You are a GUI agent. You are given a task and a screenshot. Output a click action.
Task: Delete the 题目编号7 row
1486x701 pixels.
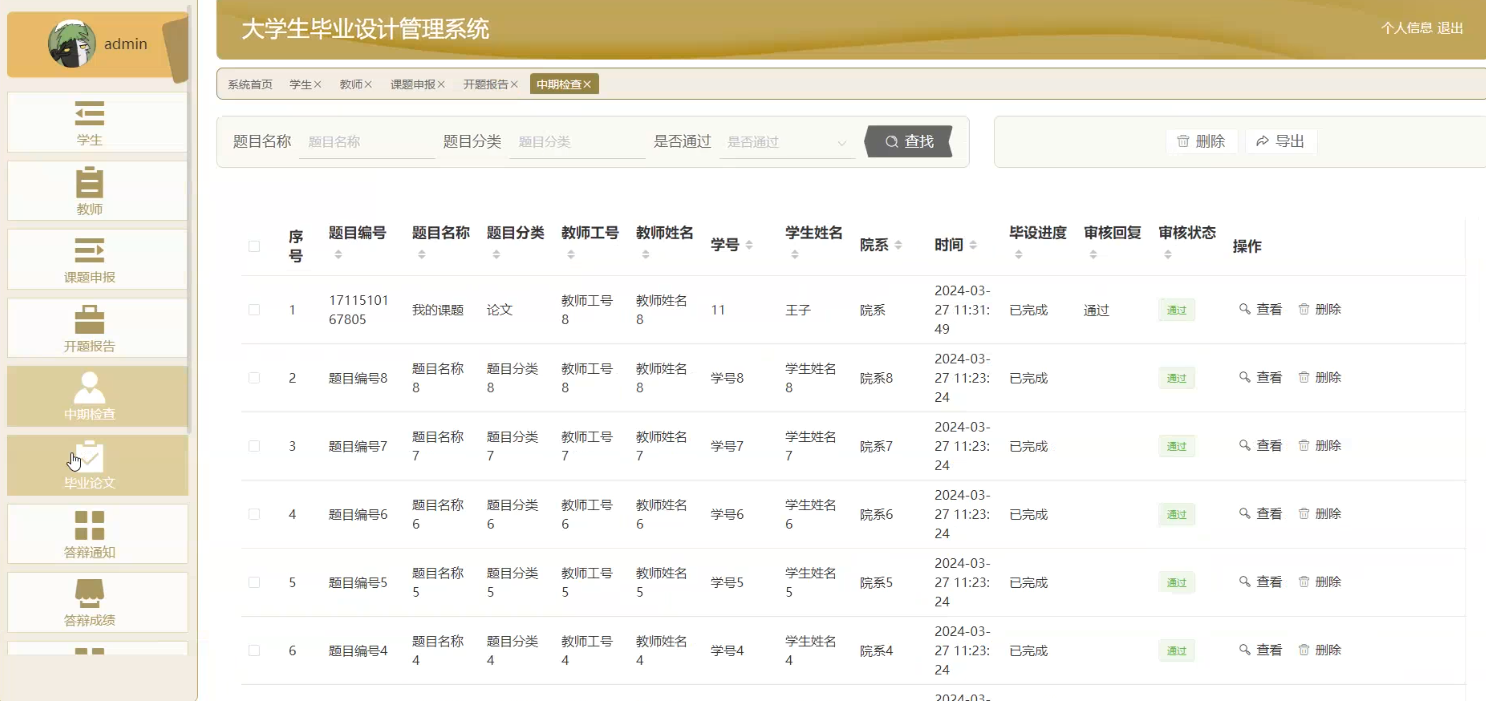1320,446
